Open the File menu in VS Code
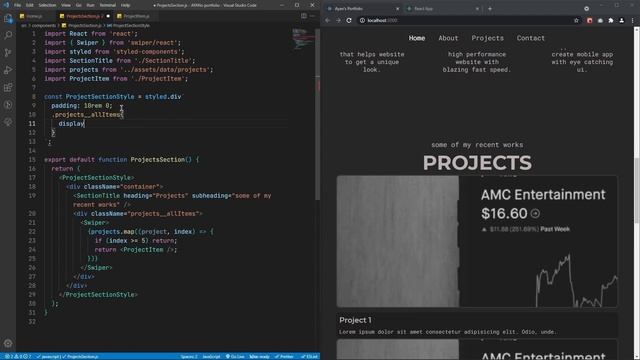This screenshot has width=640, height=360. pos(18,5)
